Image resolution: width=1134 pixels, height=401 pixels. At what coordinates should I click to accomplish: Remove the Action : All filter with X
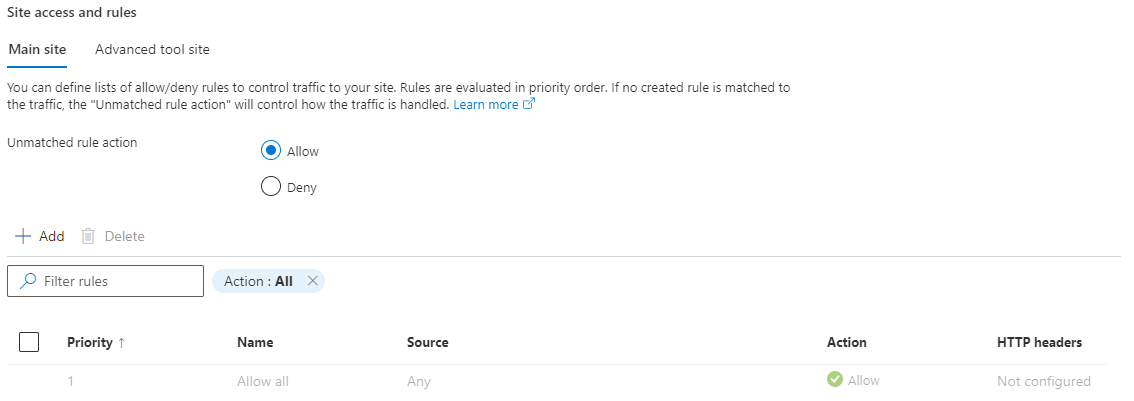pos(313,282)
